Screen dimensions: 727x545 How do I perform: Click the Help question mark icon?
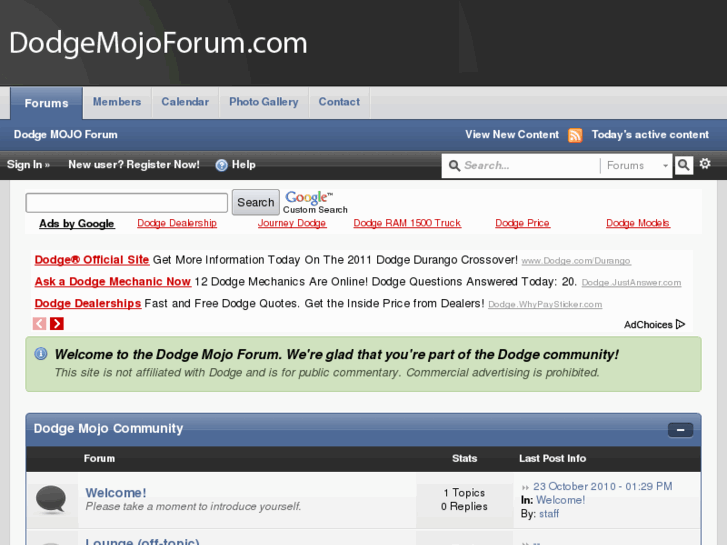tap(222, 165)
